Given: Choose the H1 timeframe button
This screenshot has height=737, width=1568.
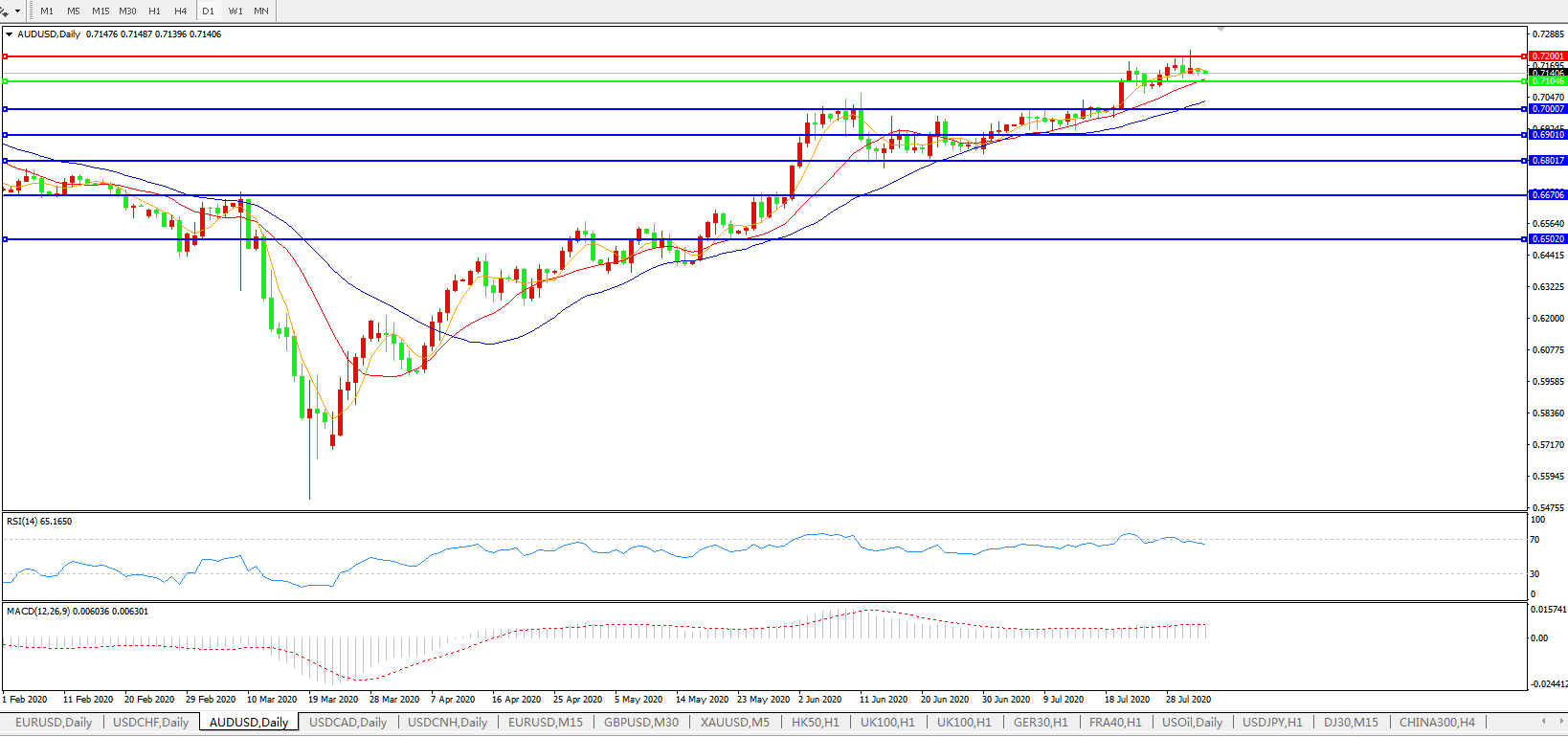Looking at the screenshot, I should point(154,11).
